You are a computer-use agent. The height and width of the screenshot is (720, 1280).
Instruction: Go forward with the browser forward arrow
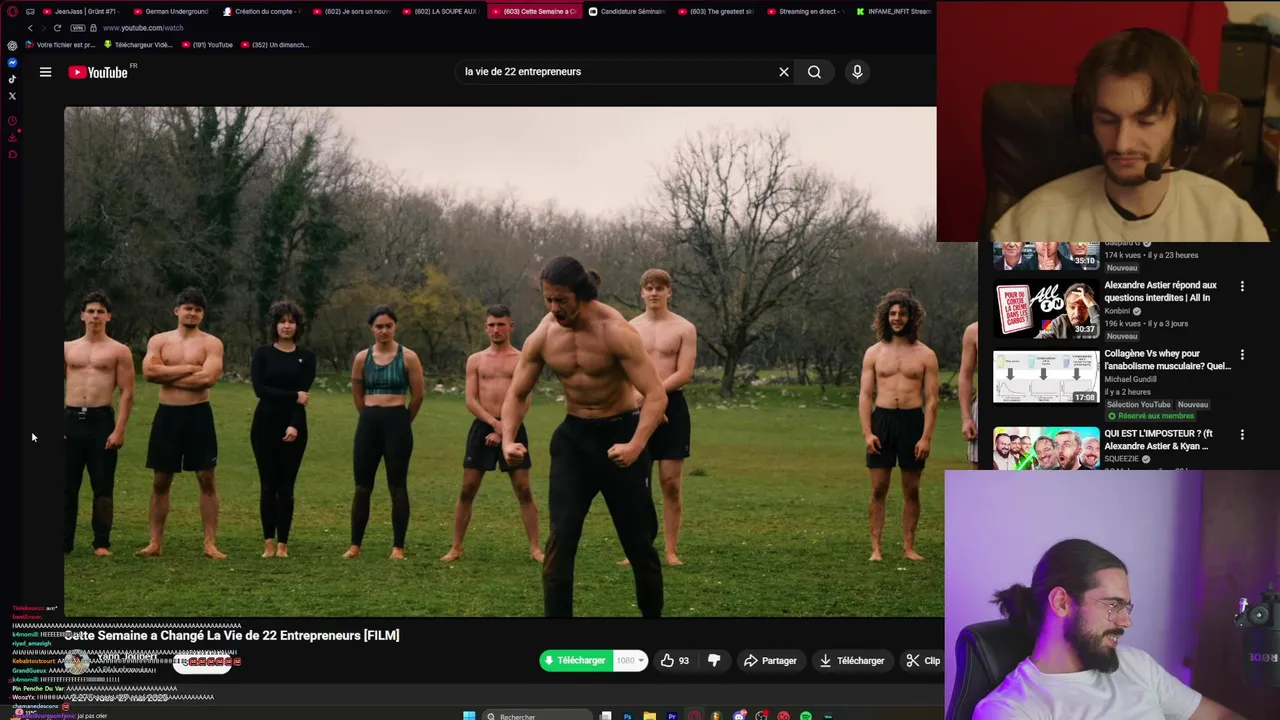click(42, 28)
